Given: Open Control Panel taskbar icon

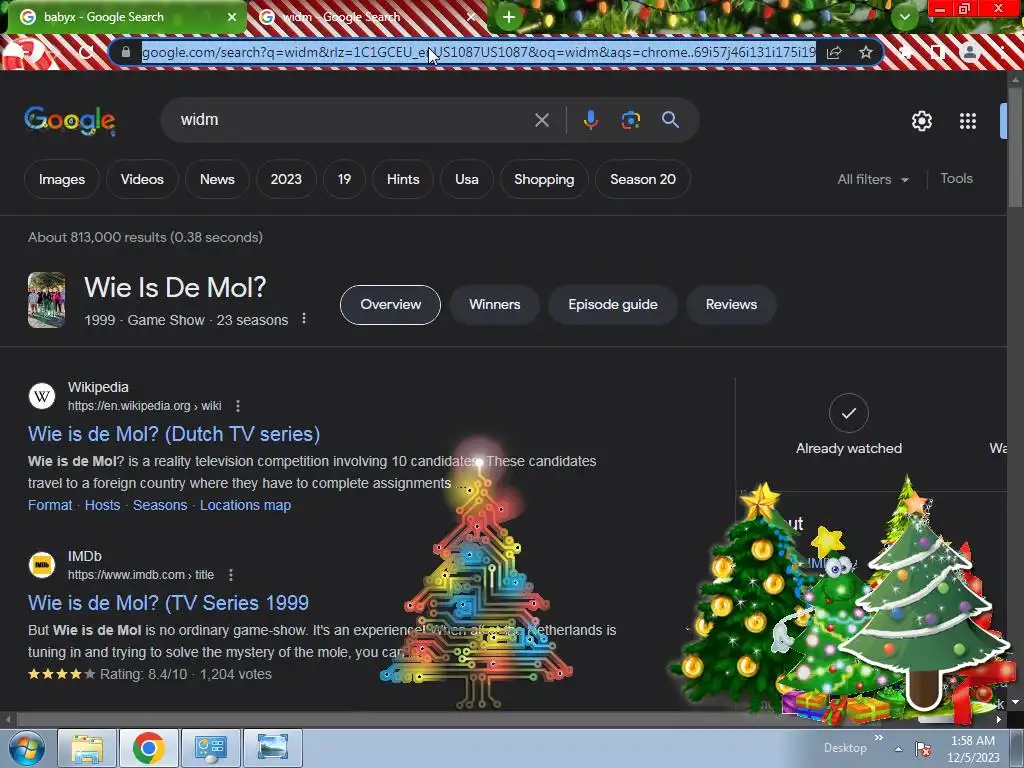Looking at the screenshot, I should click(x=210, y=748).
